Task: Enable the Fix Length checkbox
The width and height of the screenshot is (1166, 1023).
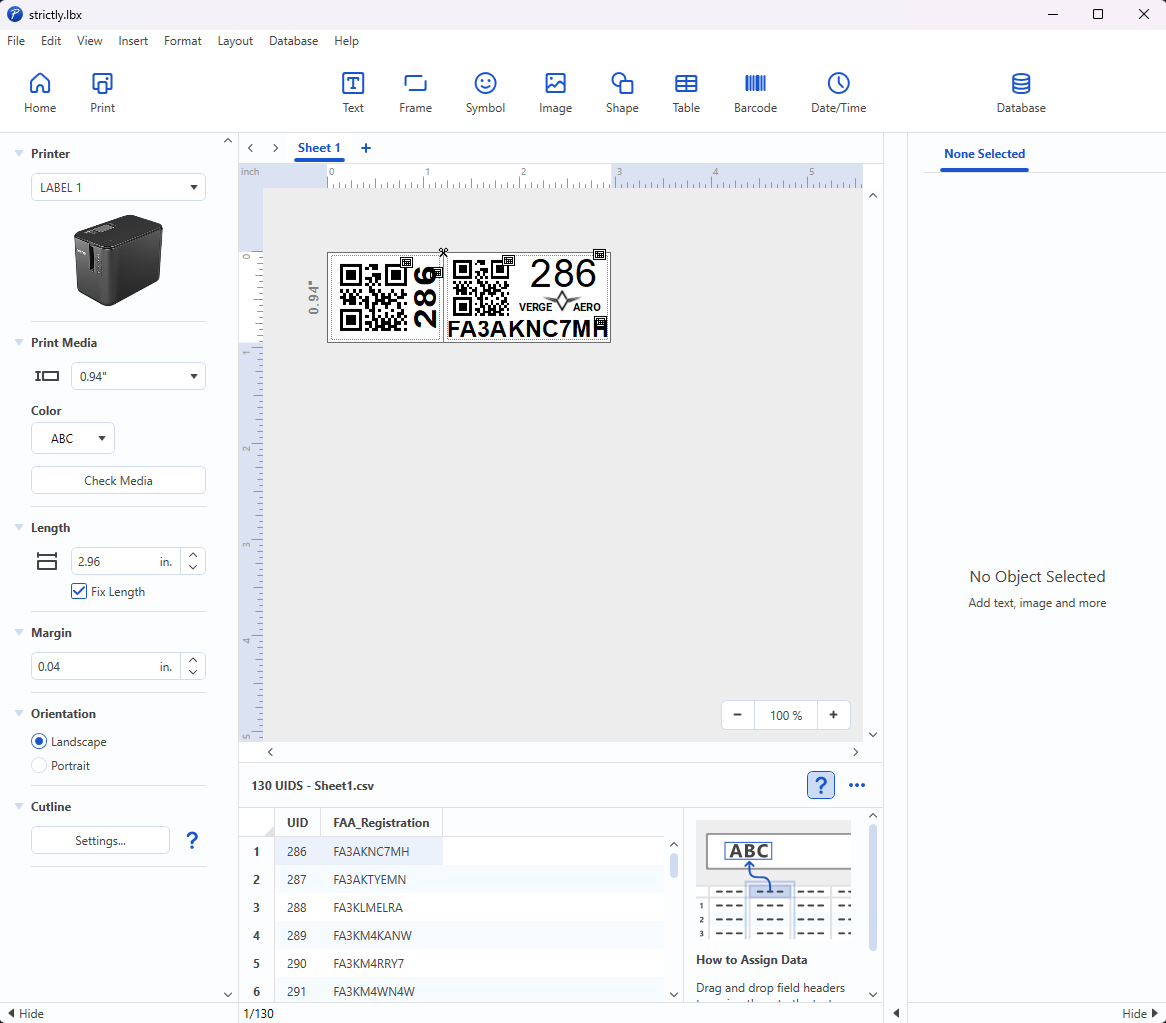Action: [x=79, y=591]
